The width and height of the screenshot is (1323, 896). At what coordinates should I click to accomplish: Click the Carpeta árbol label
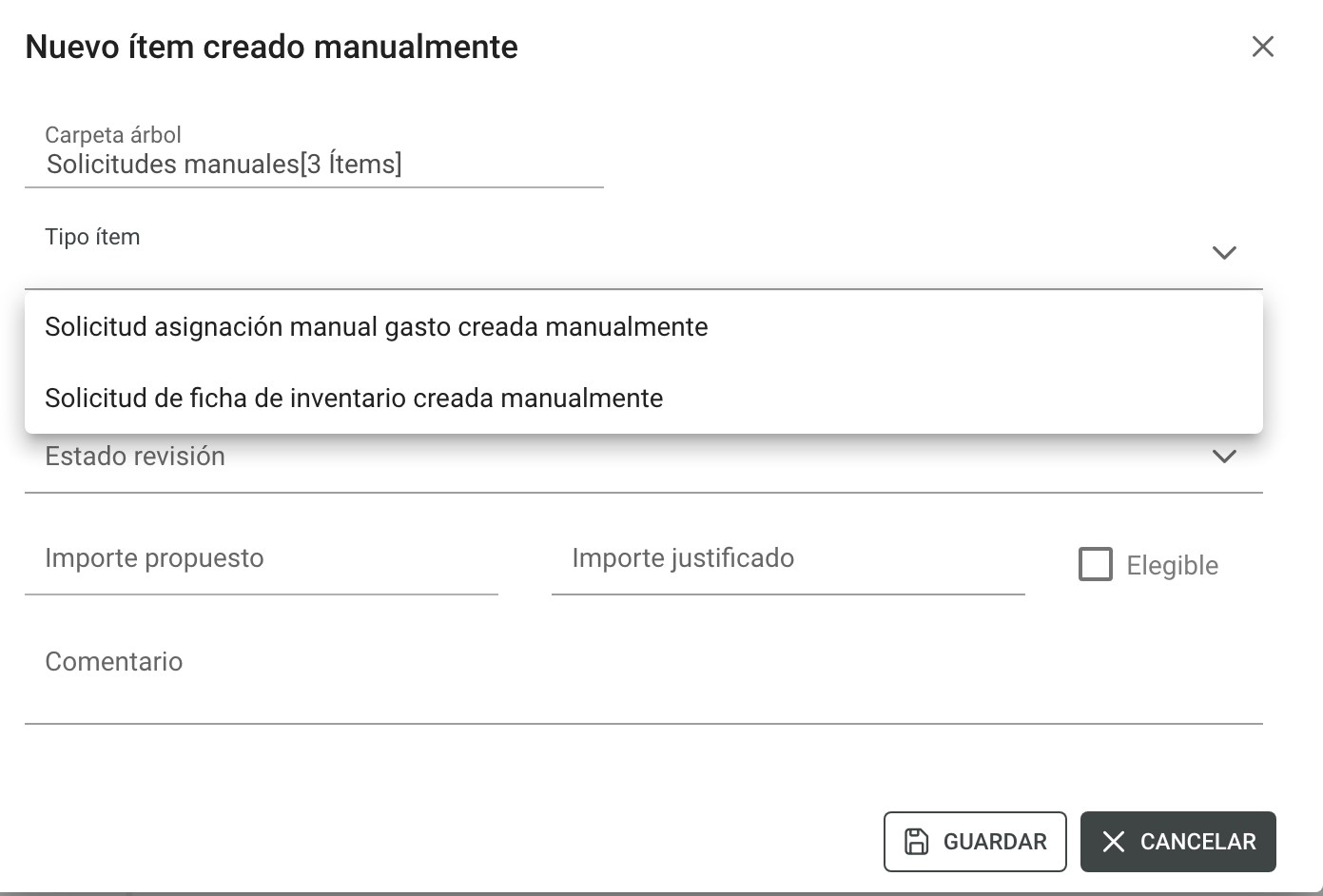pos(113,135)
